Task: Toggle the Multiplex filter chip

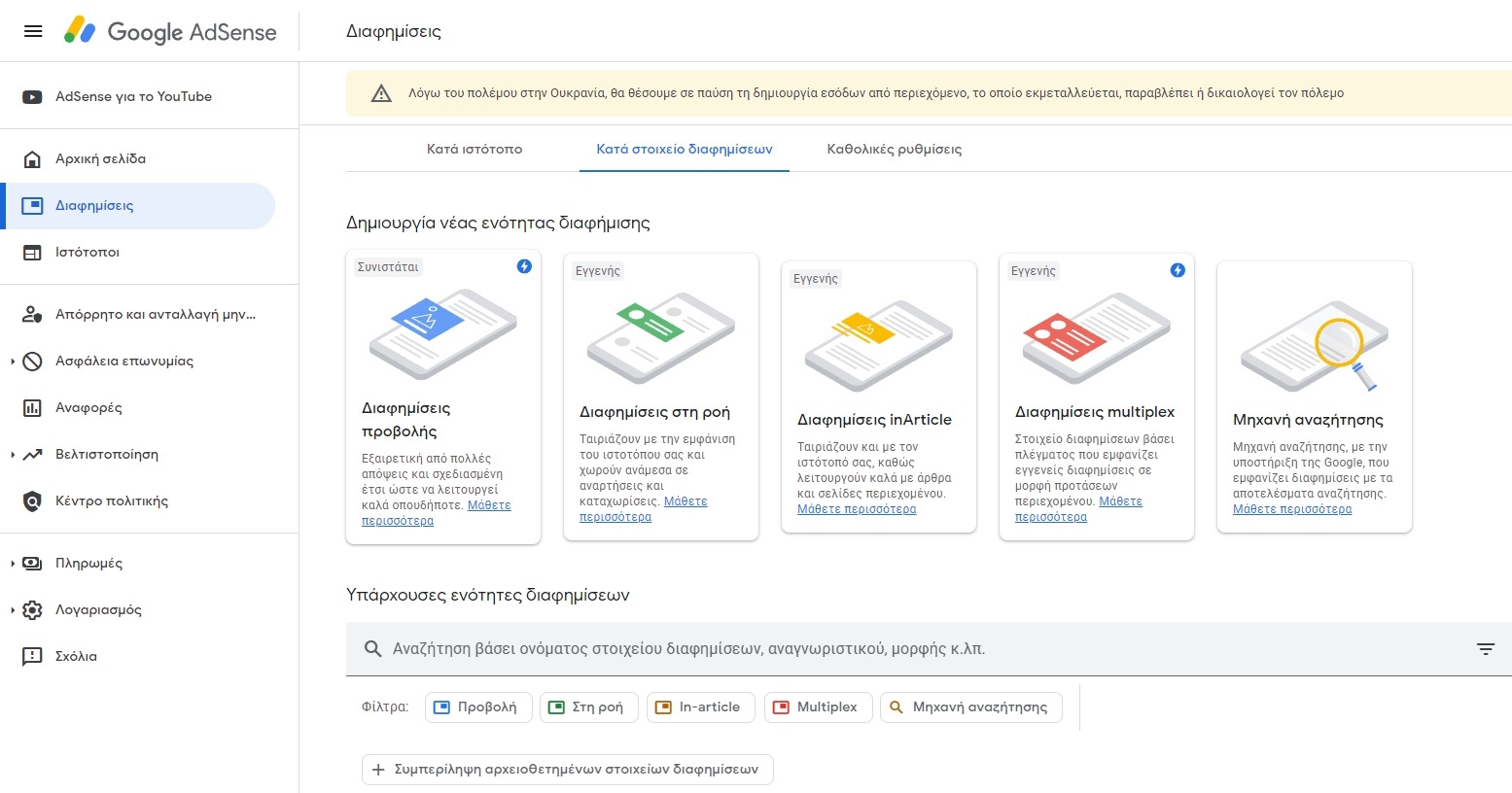Action: click(x=818, y=707)
